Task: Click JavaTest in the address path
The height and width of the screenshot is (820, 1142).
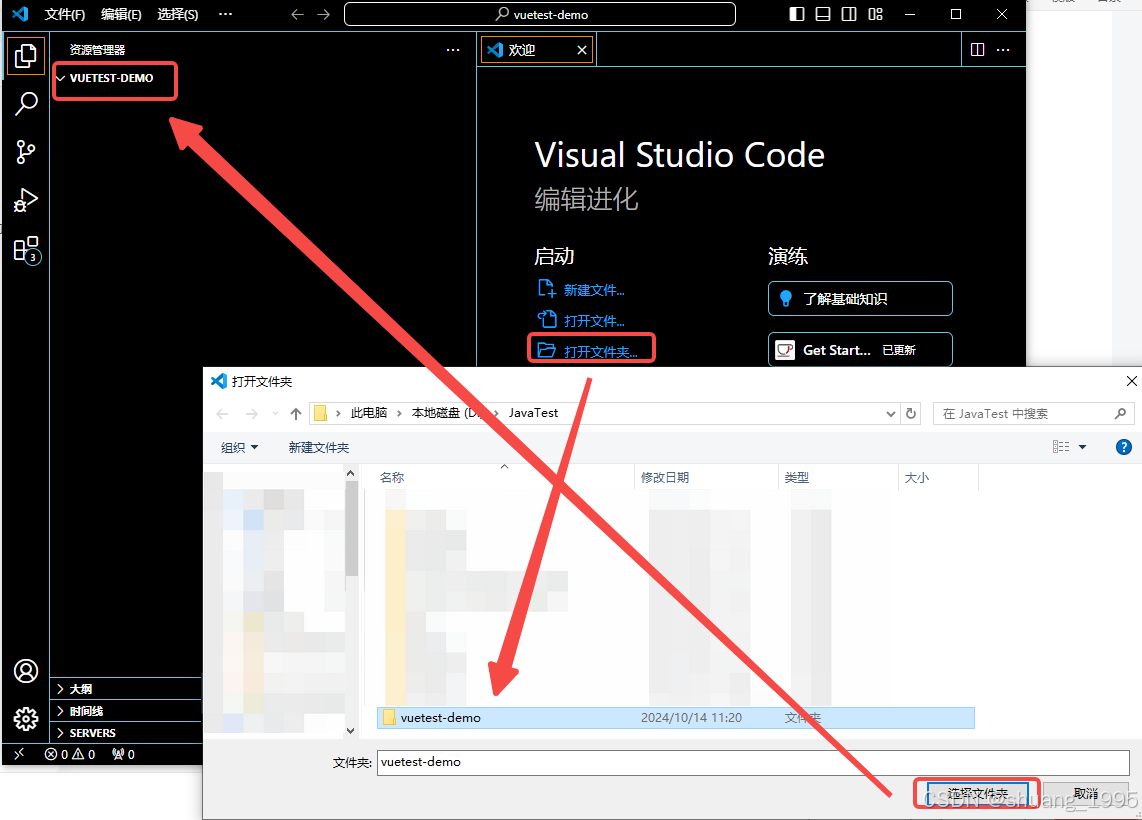Action: 533,413
